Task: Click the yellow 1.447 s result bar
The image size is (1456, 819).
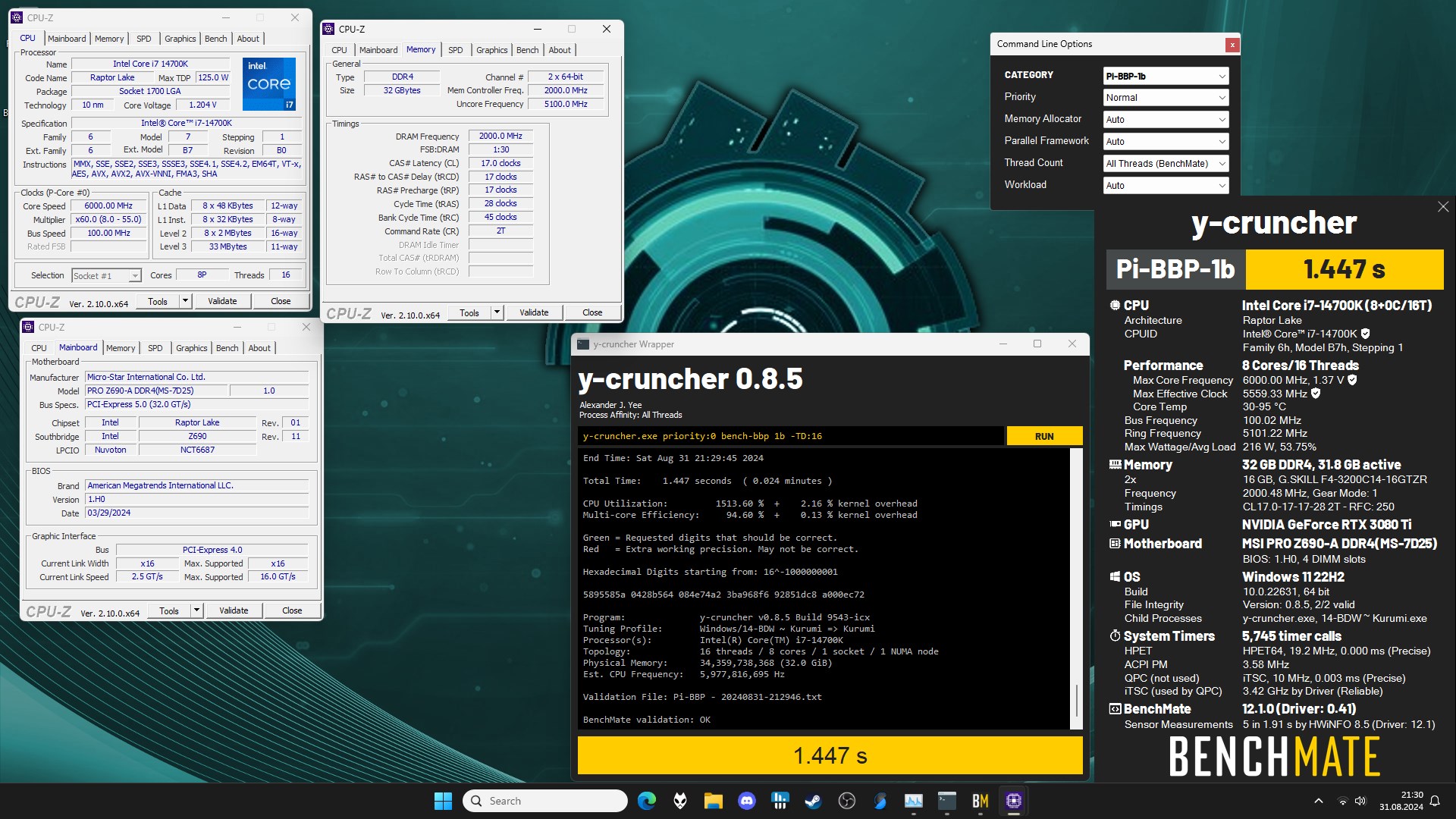Action: (830, 755)
